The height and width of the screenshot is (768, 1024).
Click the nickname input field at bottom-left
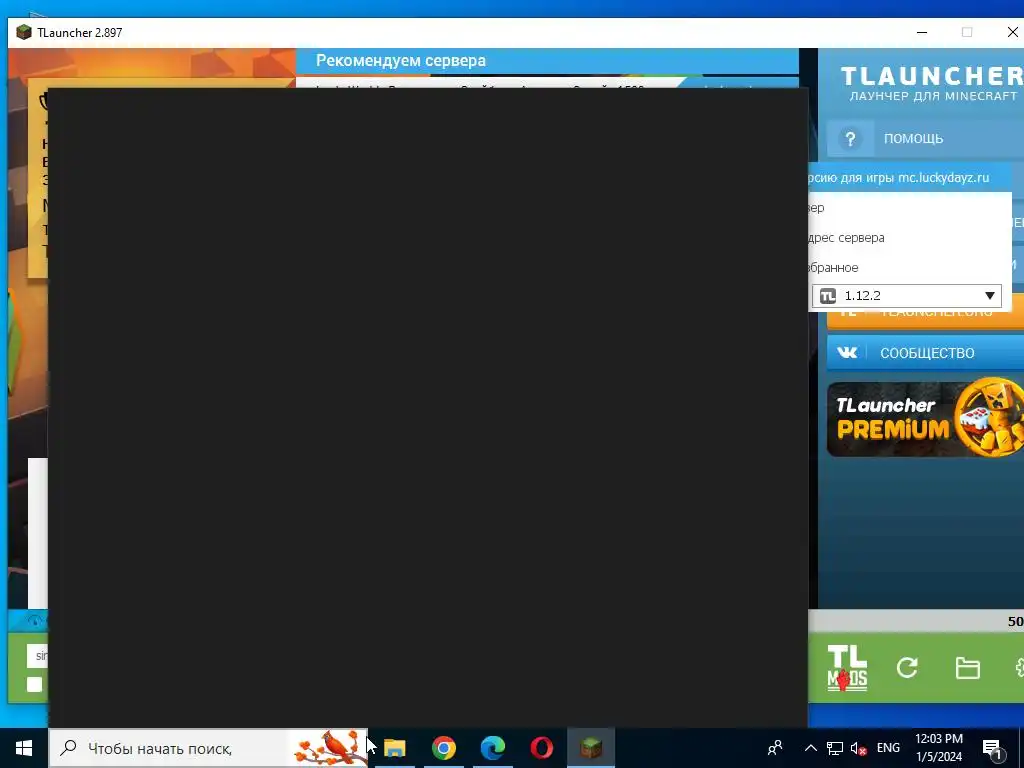pos(37,656)
